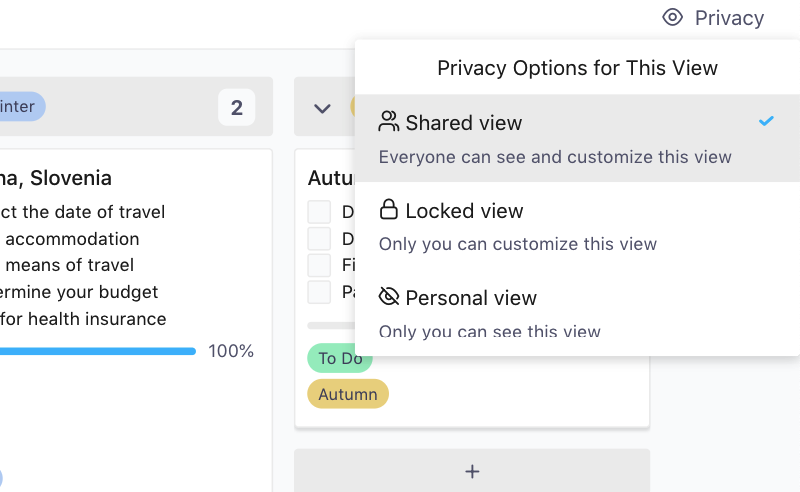Collapse the column using the chevron arrow
Screen dimensions: 800x492
(322, 108)
